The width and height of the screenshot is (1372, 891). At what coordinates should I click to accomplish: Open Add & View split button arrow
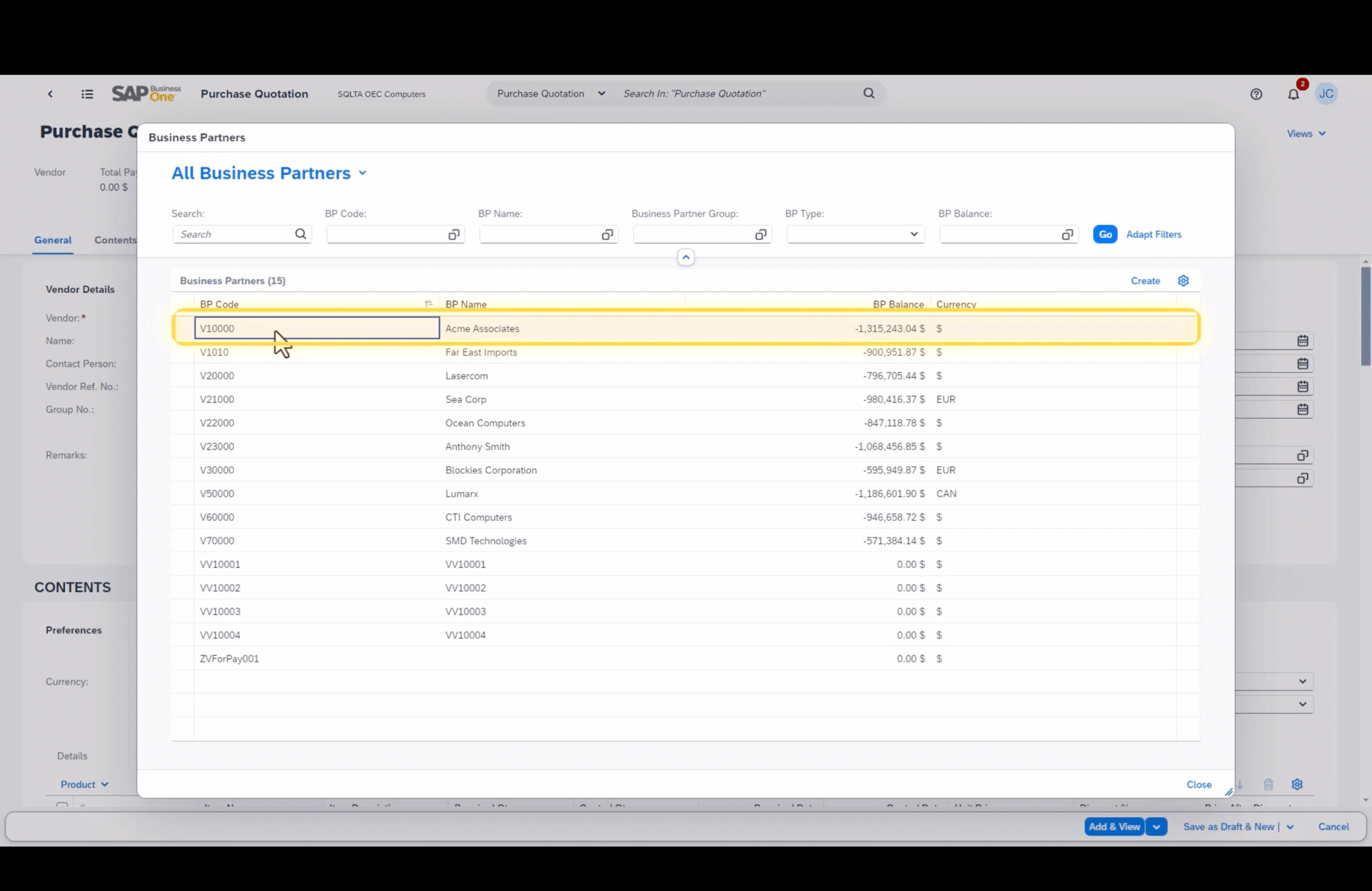1157,827
